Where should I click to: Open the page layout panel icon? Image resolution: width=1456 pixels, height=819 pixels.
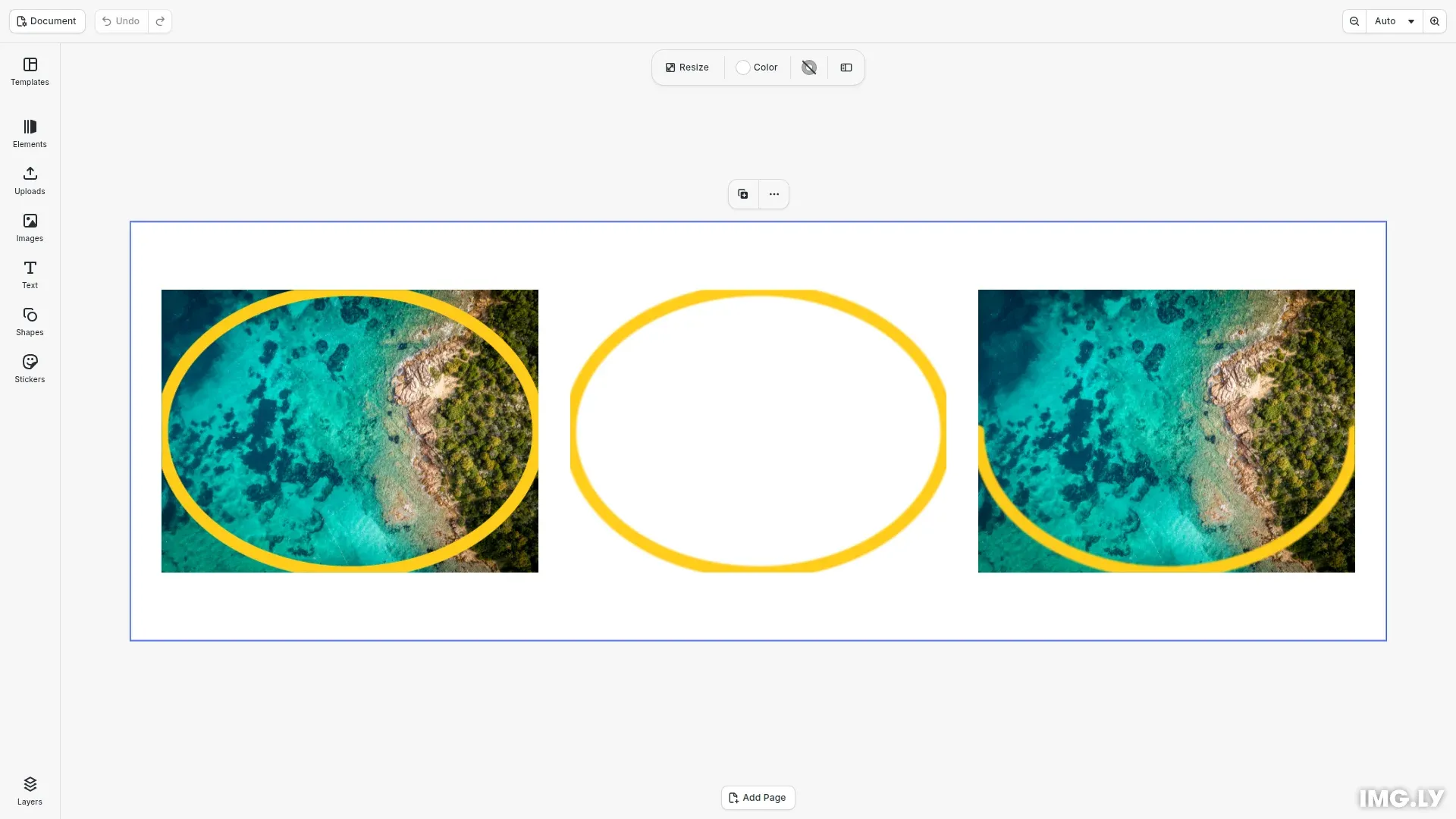[x=846, y=67]
